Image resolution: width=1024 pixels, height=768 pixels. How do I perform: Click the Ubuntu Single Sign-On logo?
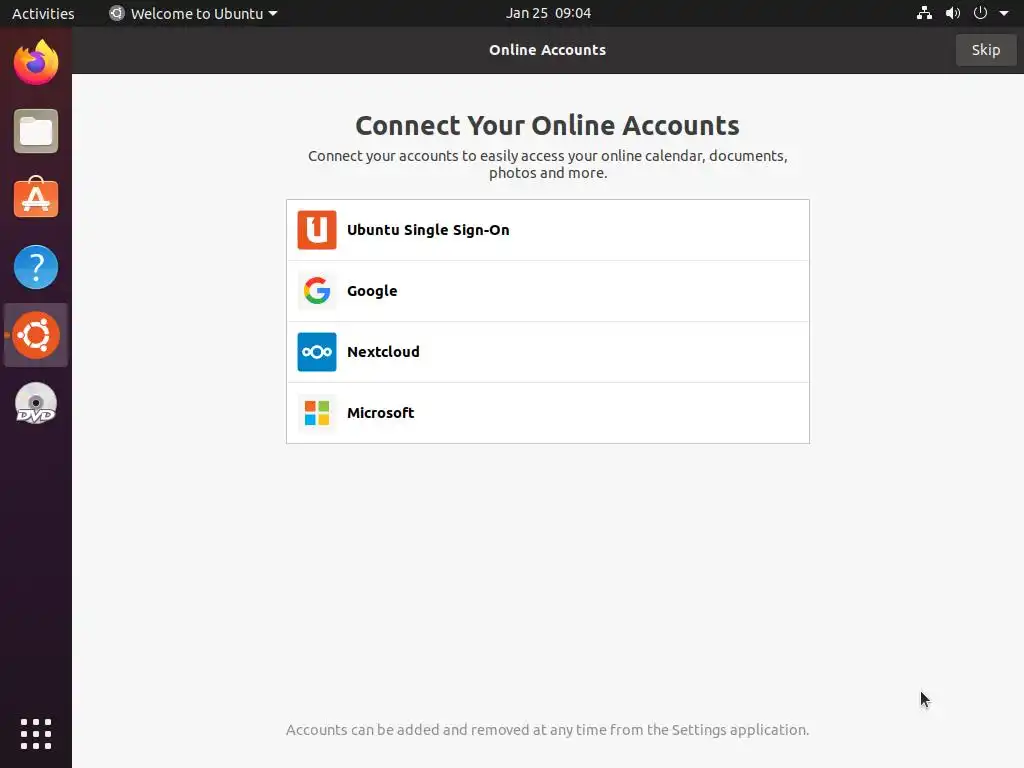[317, 230]
